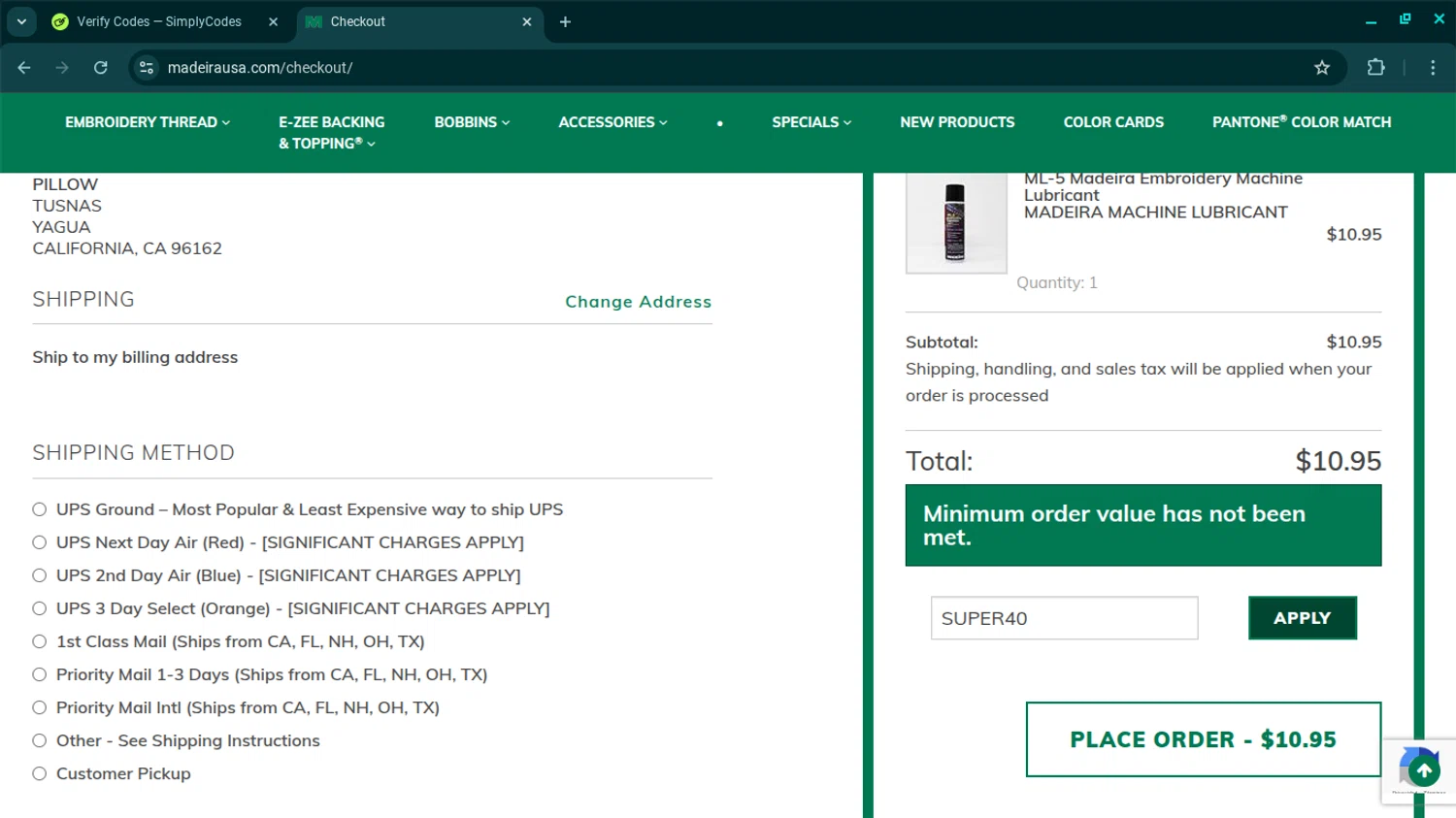Click the browser forward arrow

(x=62, y=67)
